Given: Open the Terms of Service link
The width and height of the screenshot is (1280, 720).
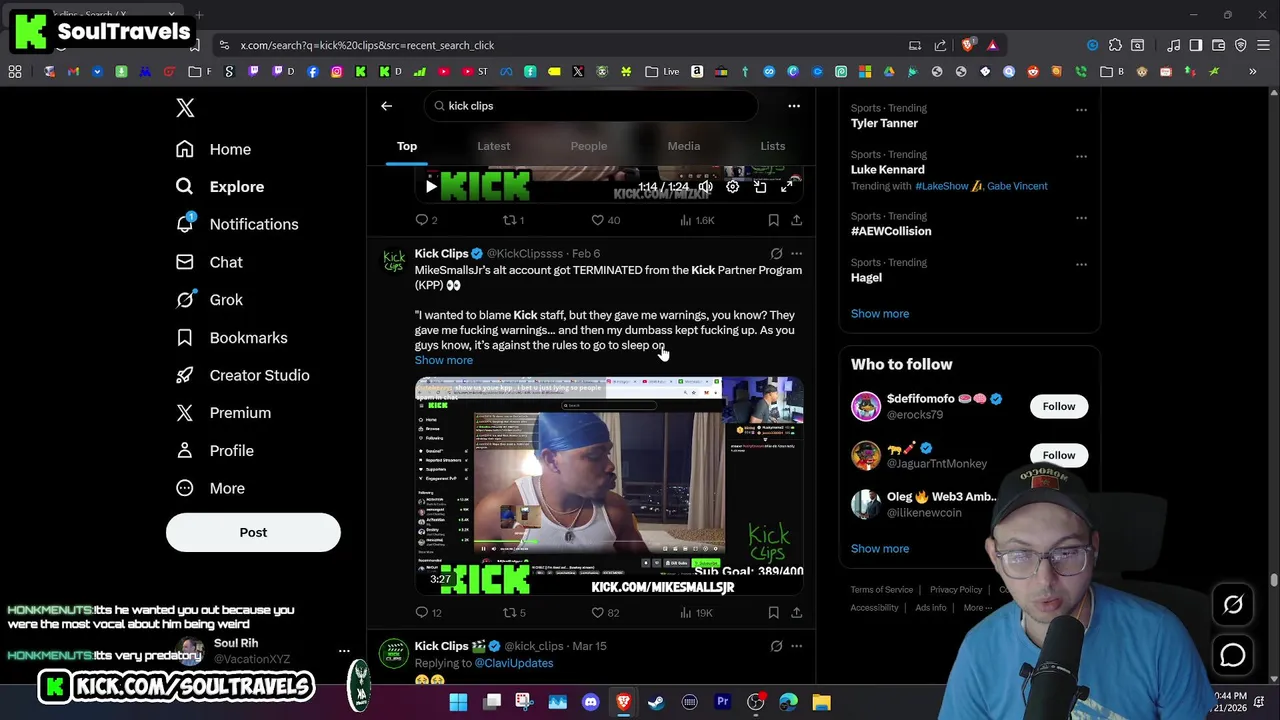Looking at the screenshot, I should click(x=882, y=590).
